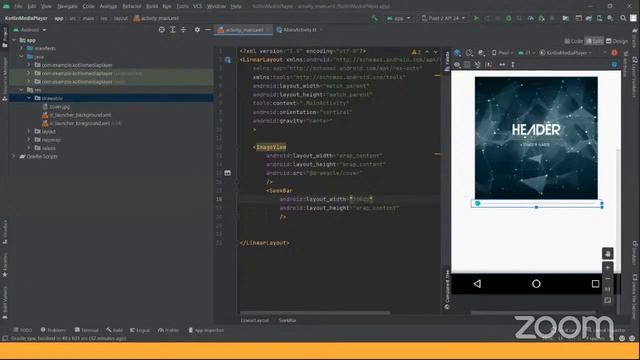Viewport: 640px width, 360px height.
Task: Click the SeekBar thumb in preview
Action: 478,203
